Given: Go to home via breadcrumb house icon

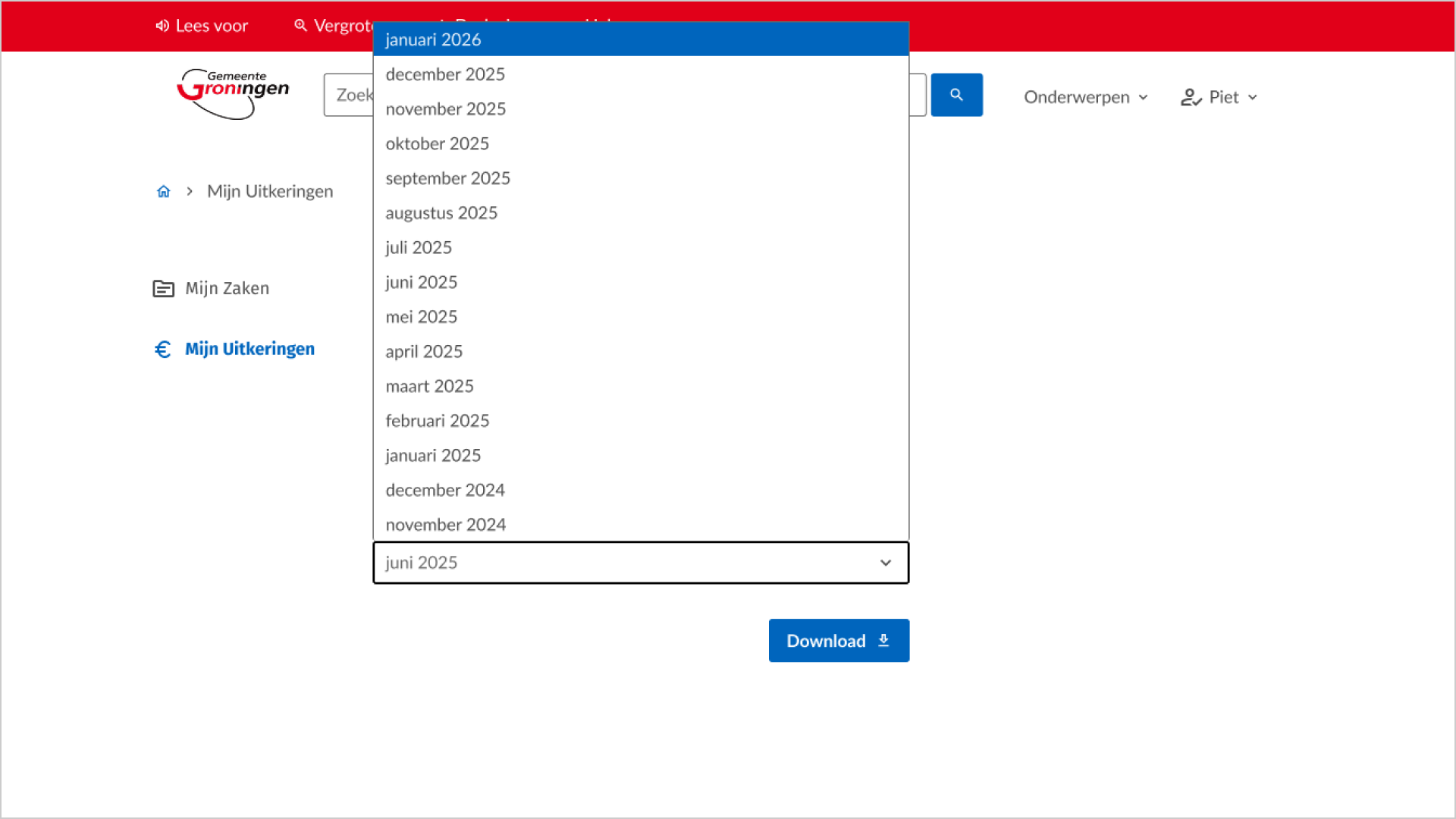Looking at the screenshot, I should coord(164,191).
